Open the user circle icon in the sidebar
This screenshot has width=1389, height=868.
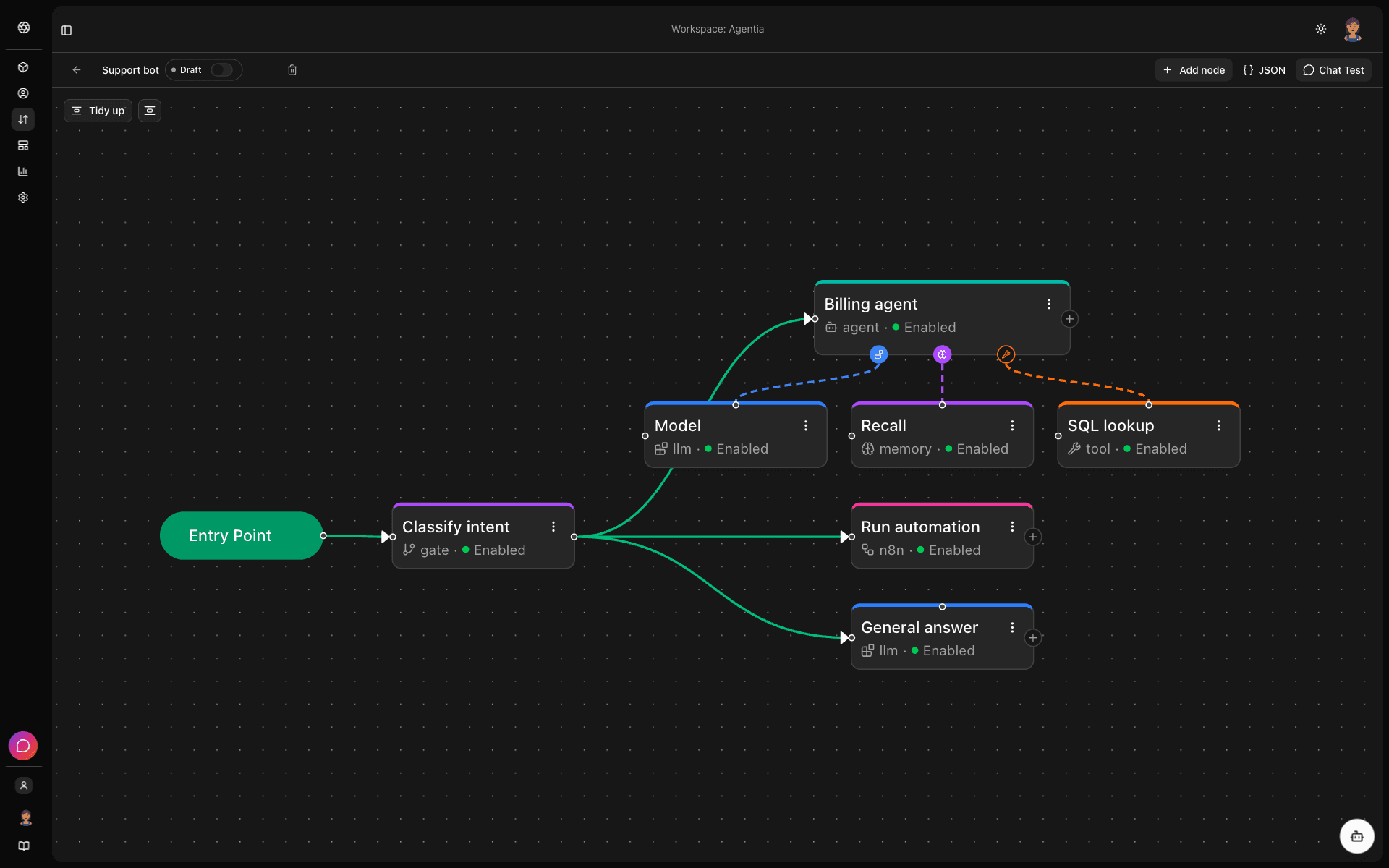(x=23, y=93)
